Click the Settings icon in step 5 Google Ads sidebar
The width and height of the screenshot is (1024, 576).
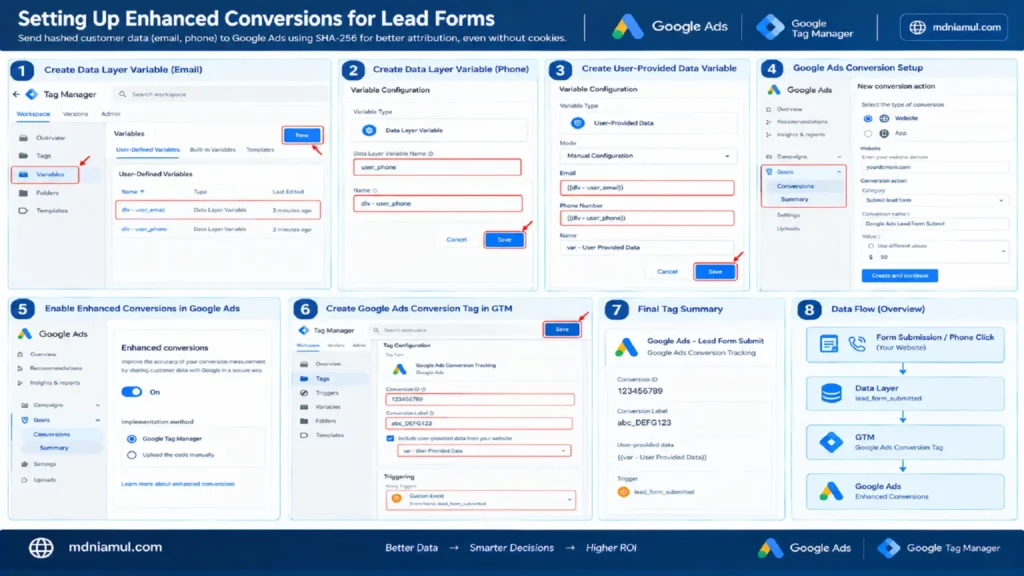[25, 464]
